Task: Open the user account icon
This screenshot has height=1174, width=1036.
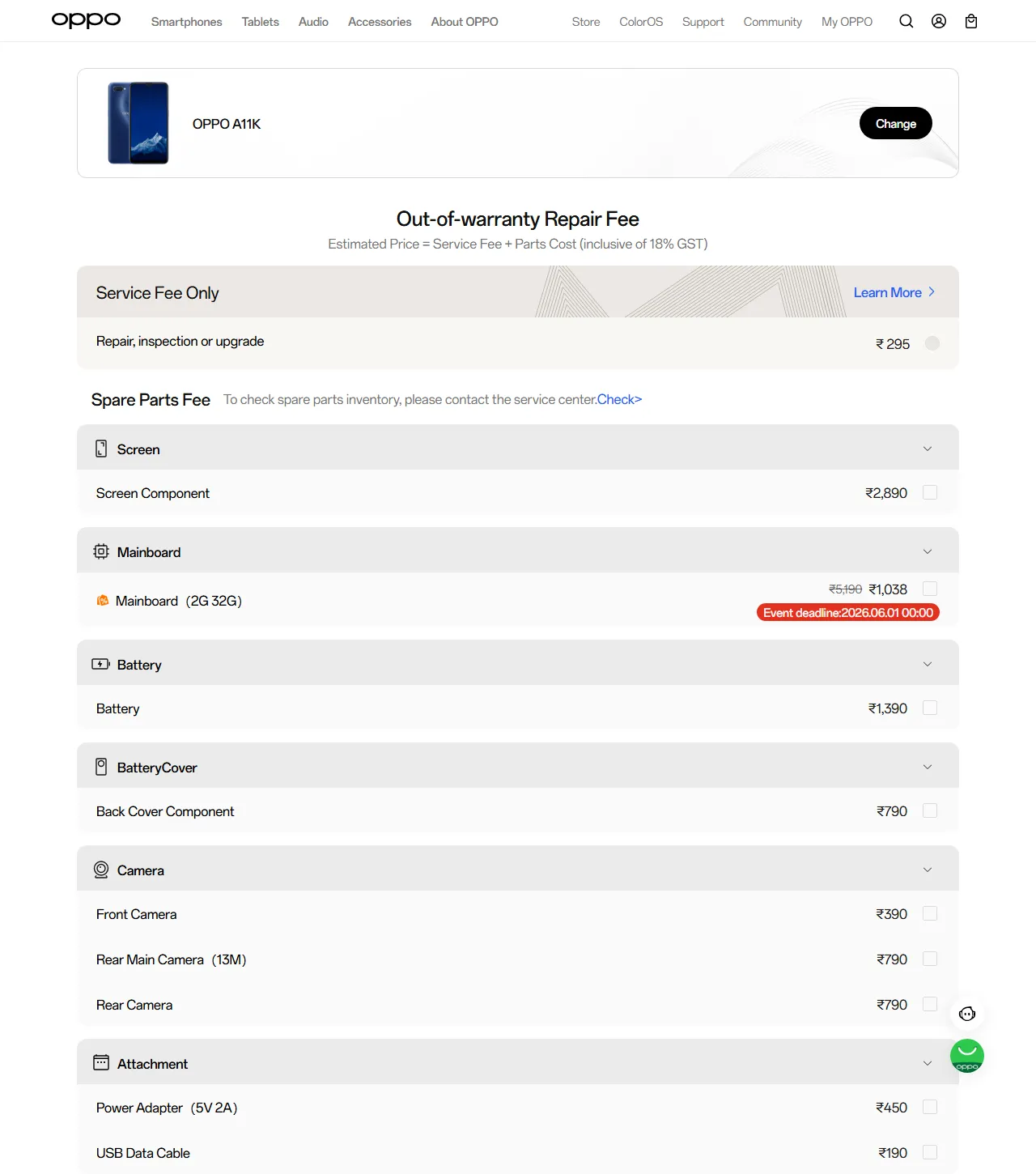Action: click(939, 21)
